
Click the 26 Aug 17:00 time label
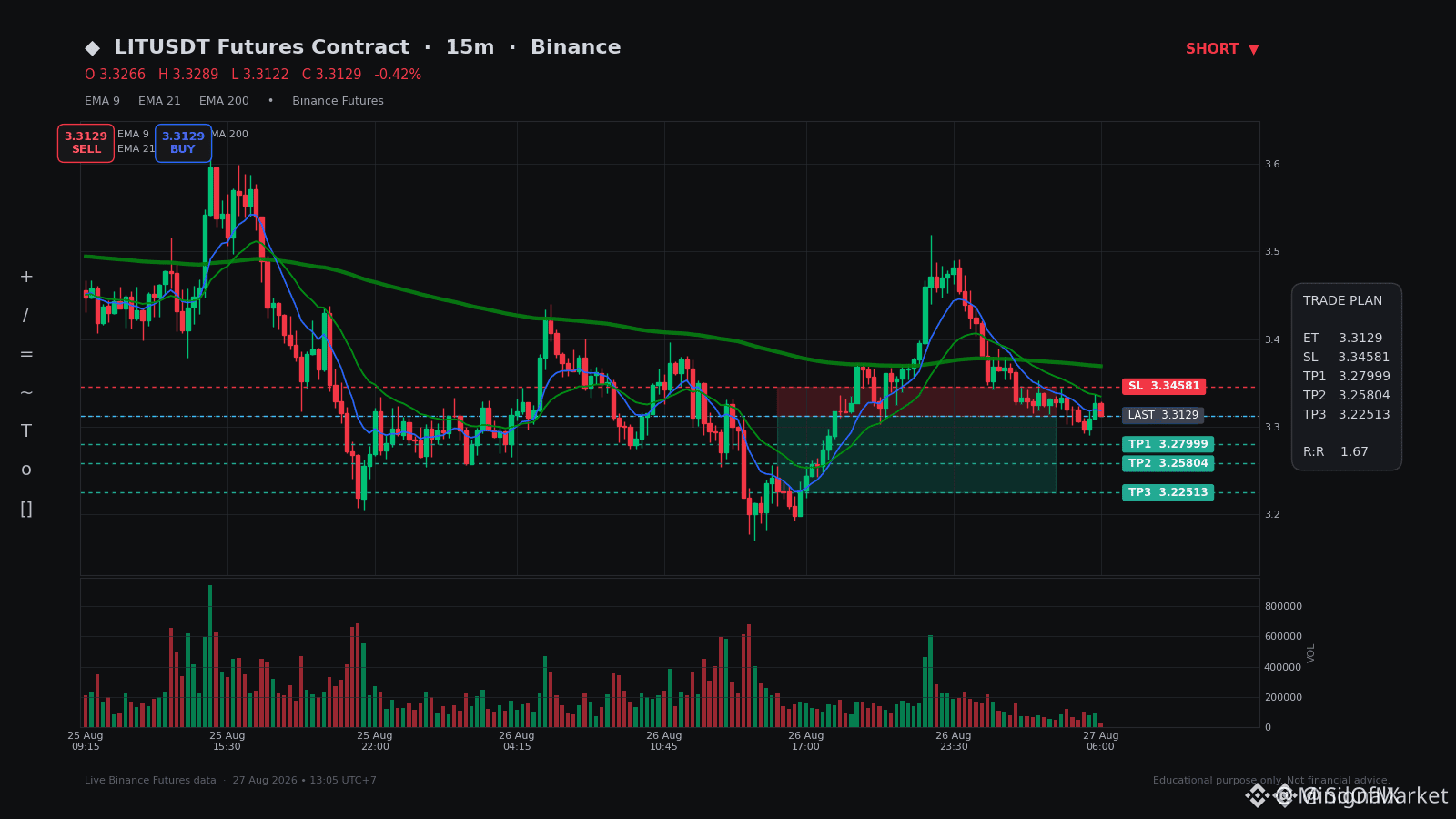806,742
